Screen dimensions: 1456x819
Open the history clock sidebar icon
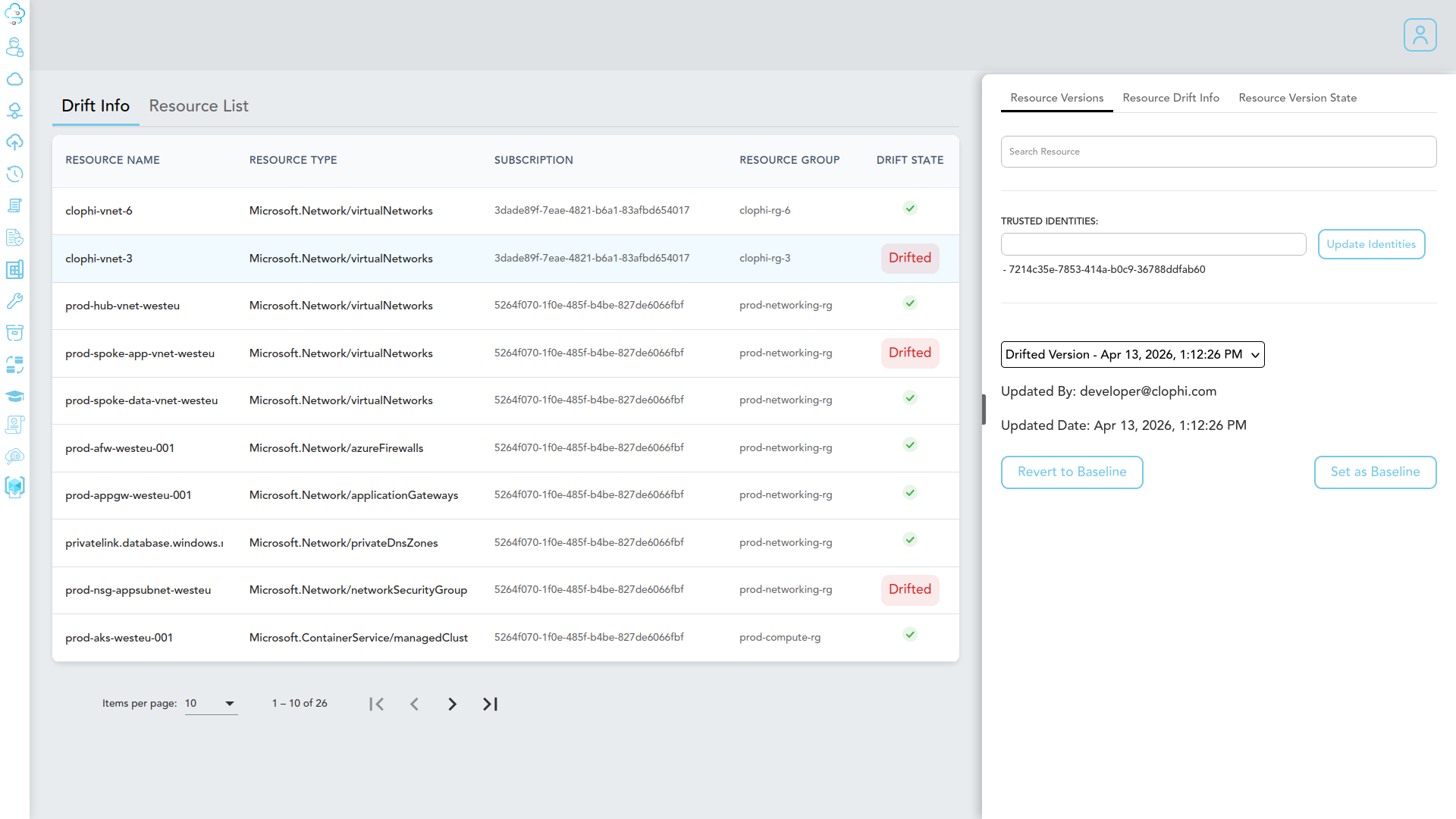coord(14,174)
